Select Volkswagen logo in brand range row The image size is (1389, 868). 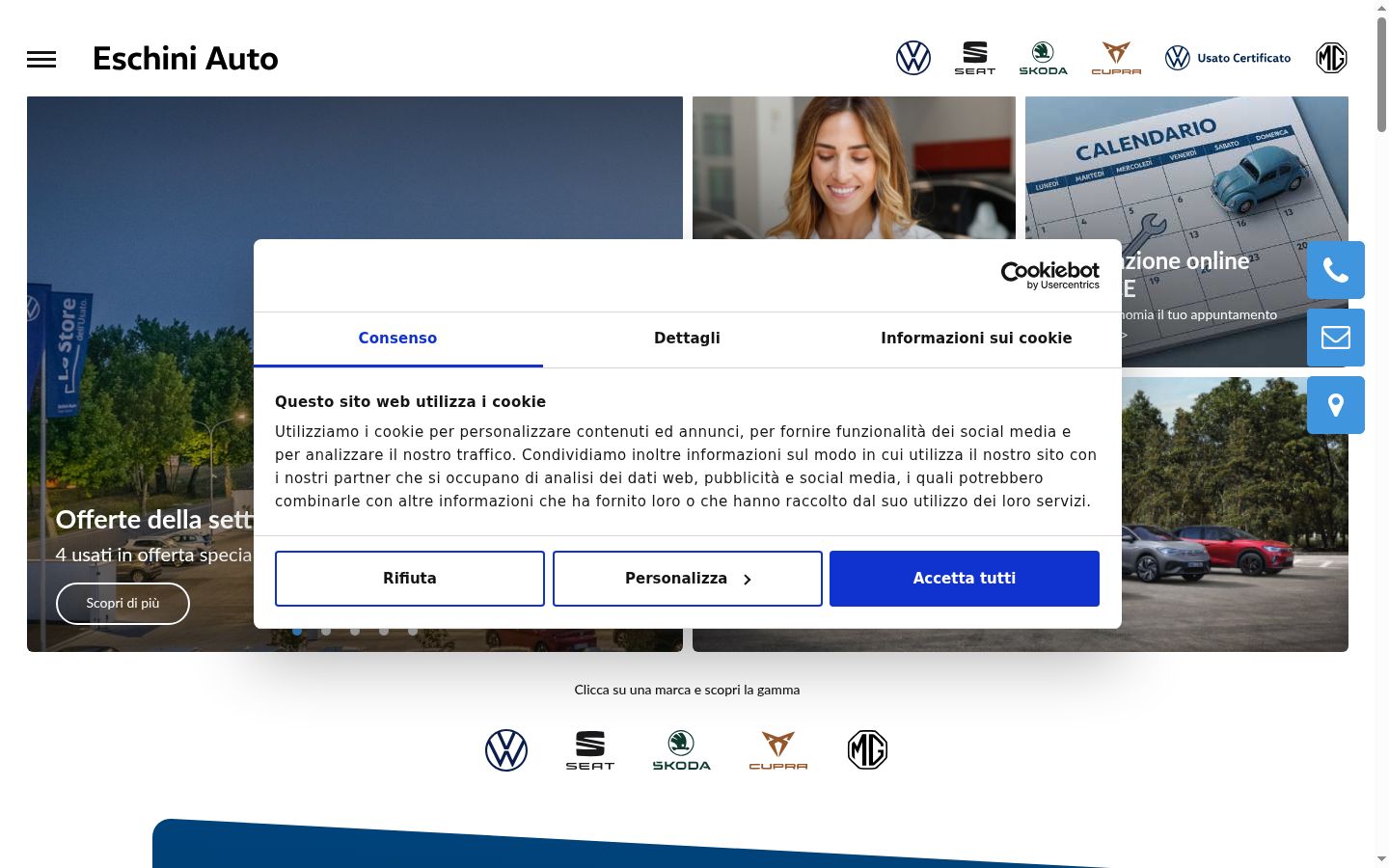pyautogui.click(x=506, y=749)
